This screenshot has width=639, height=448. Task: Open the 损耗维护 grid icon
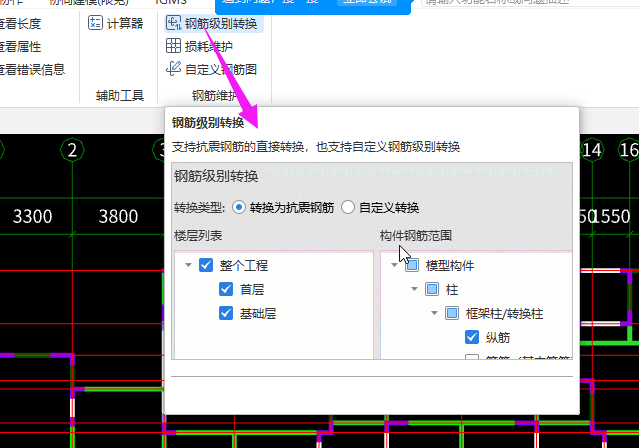point(173,46)
